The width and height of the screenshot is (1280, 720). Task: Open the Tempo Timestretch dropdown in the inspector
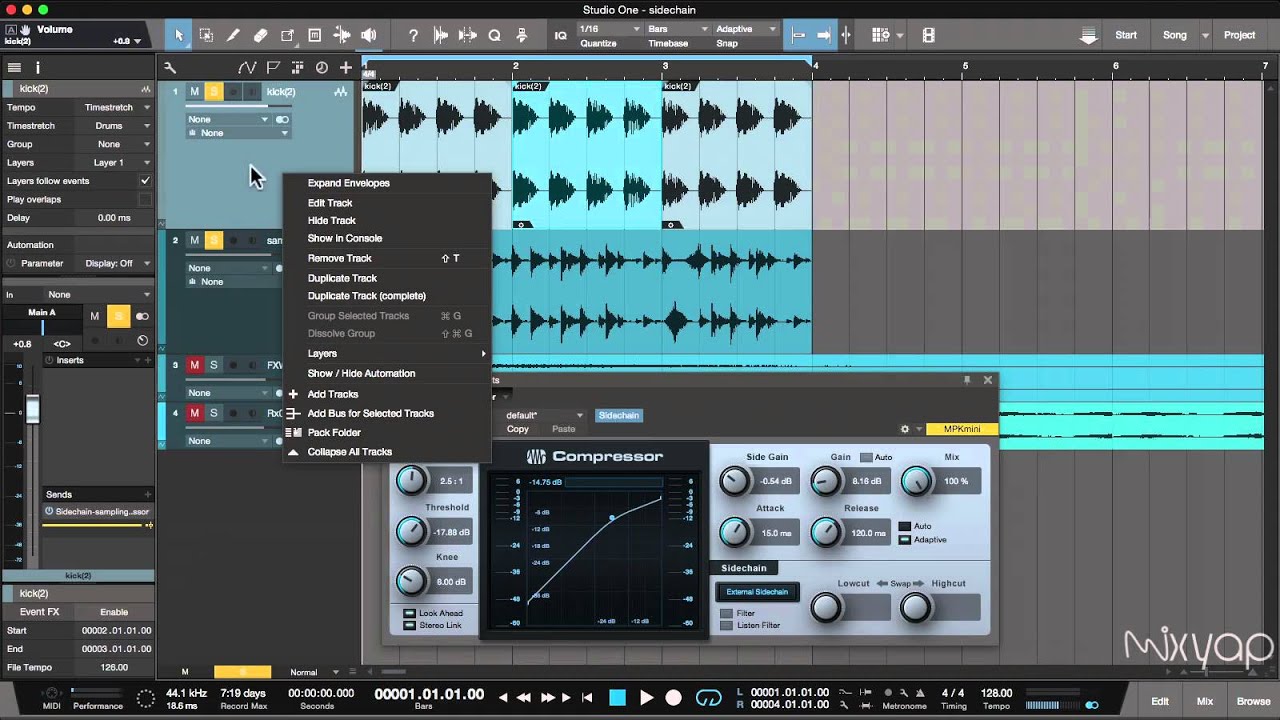click(115, 107)
